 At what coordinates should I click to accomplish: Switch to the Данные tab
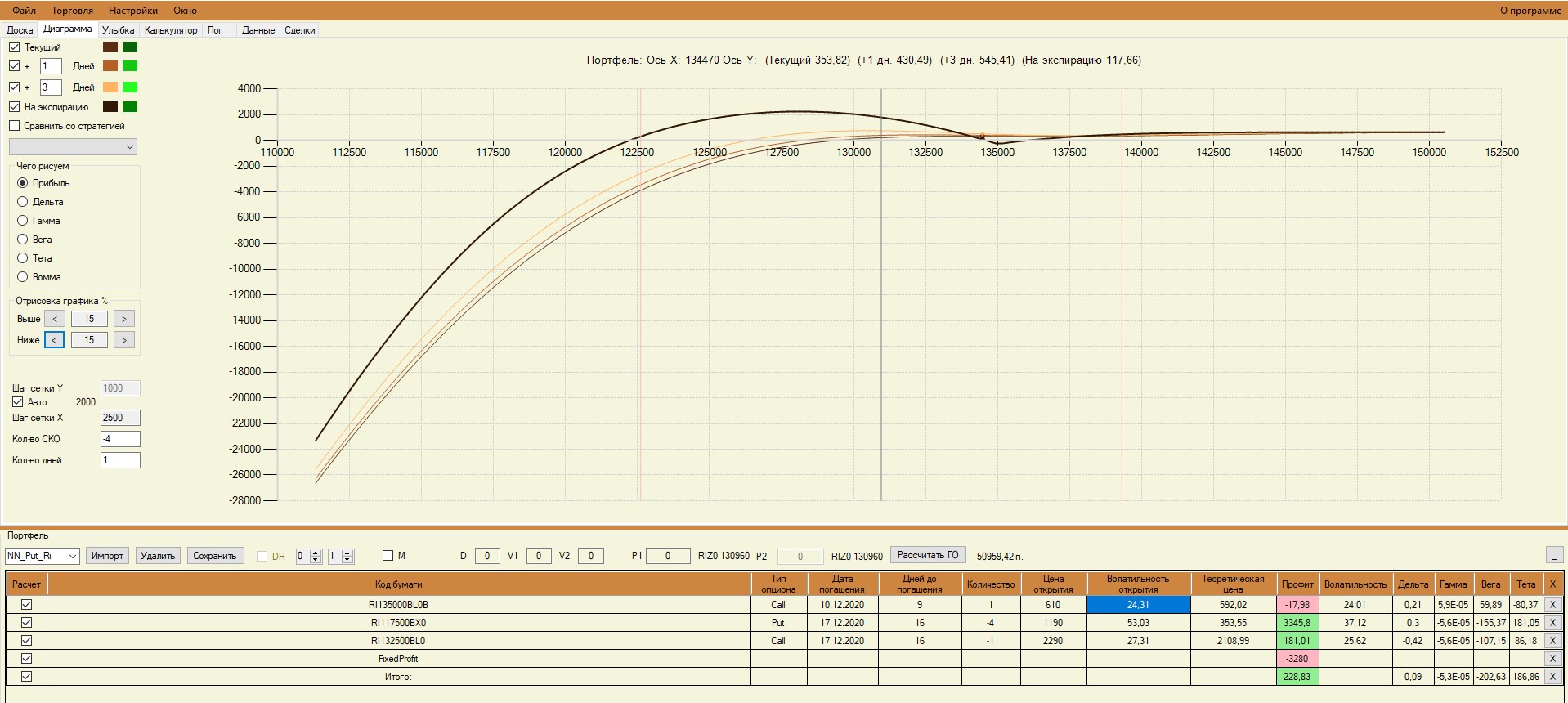[x=258, y=30]
